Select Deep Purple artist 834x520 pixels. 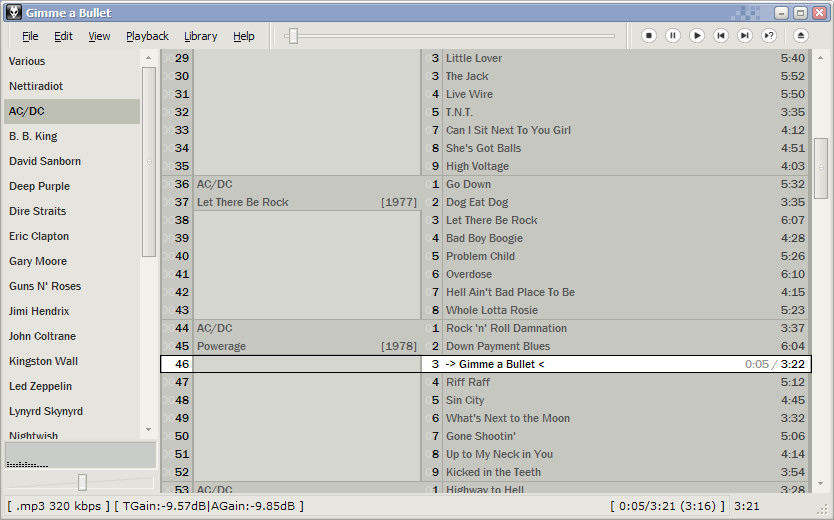[72, 186]
